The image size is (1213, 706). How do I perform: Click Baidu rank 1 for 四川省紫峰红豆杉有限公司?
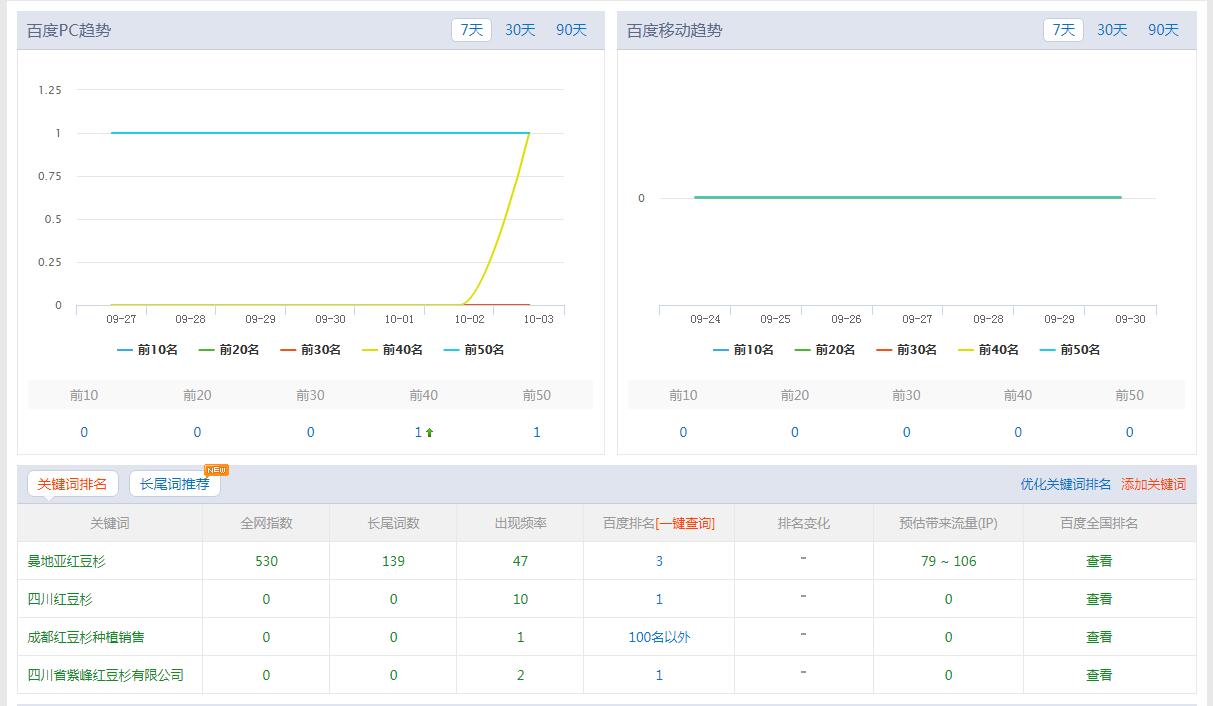(659, 675)
